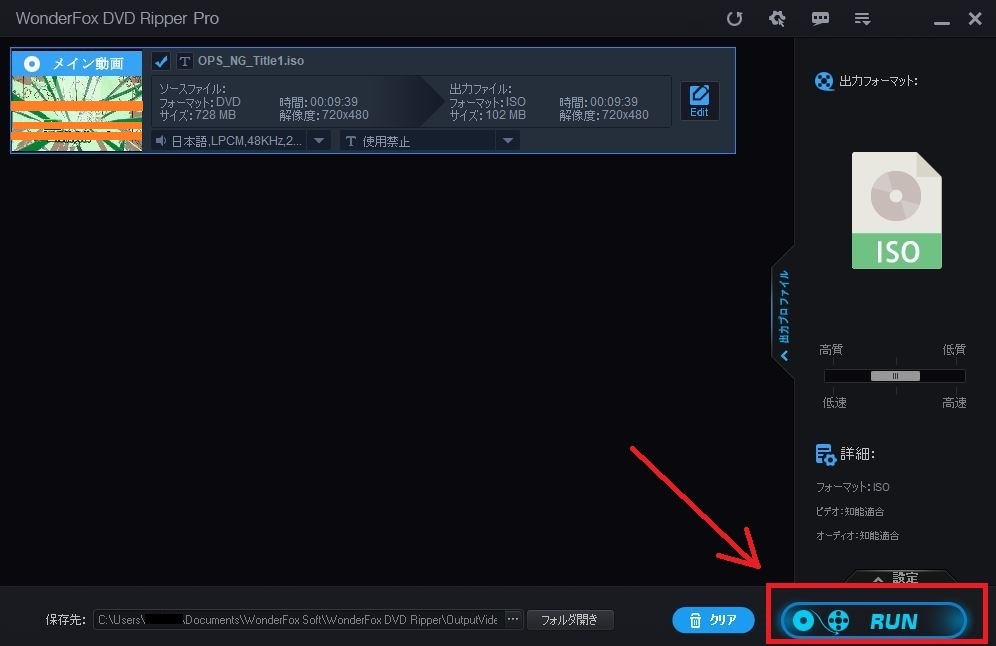Click the source サイズ: 728 MB text

[198, 115]
